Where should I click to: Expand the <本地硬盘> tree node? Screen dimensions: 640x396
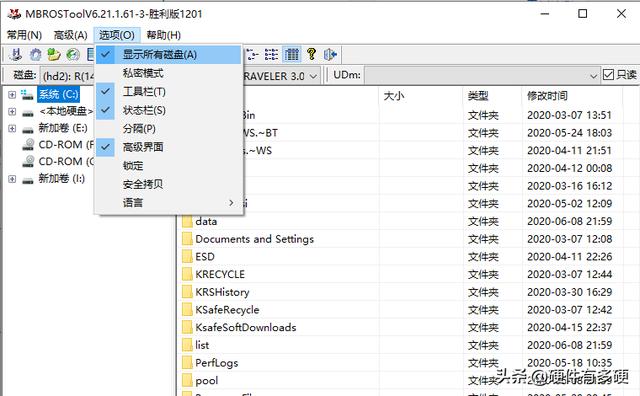(x=12, y=111)
